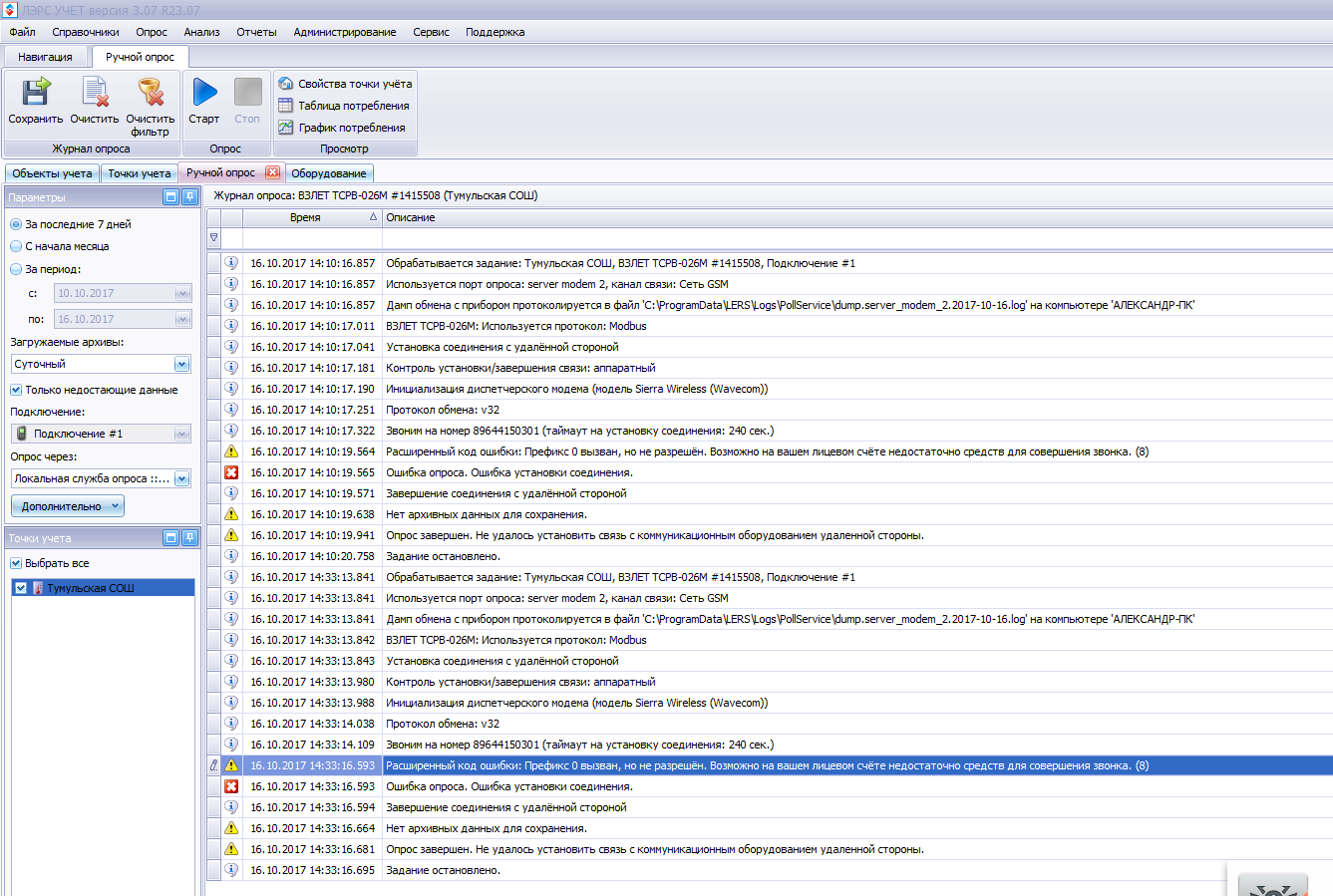Click the greyed Стоп icon
The height and width of the screenshot is (896, 1333).
pos(247,93)
